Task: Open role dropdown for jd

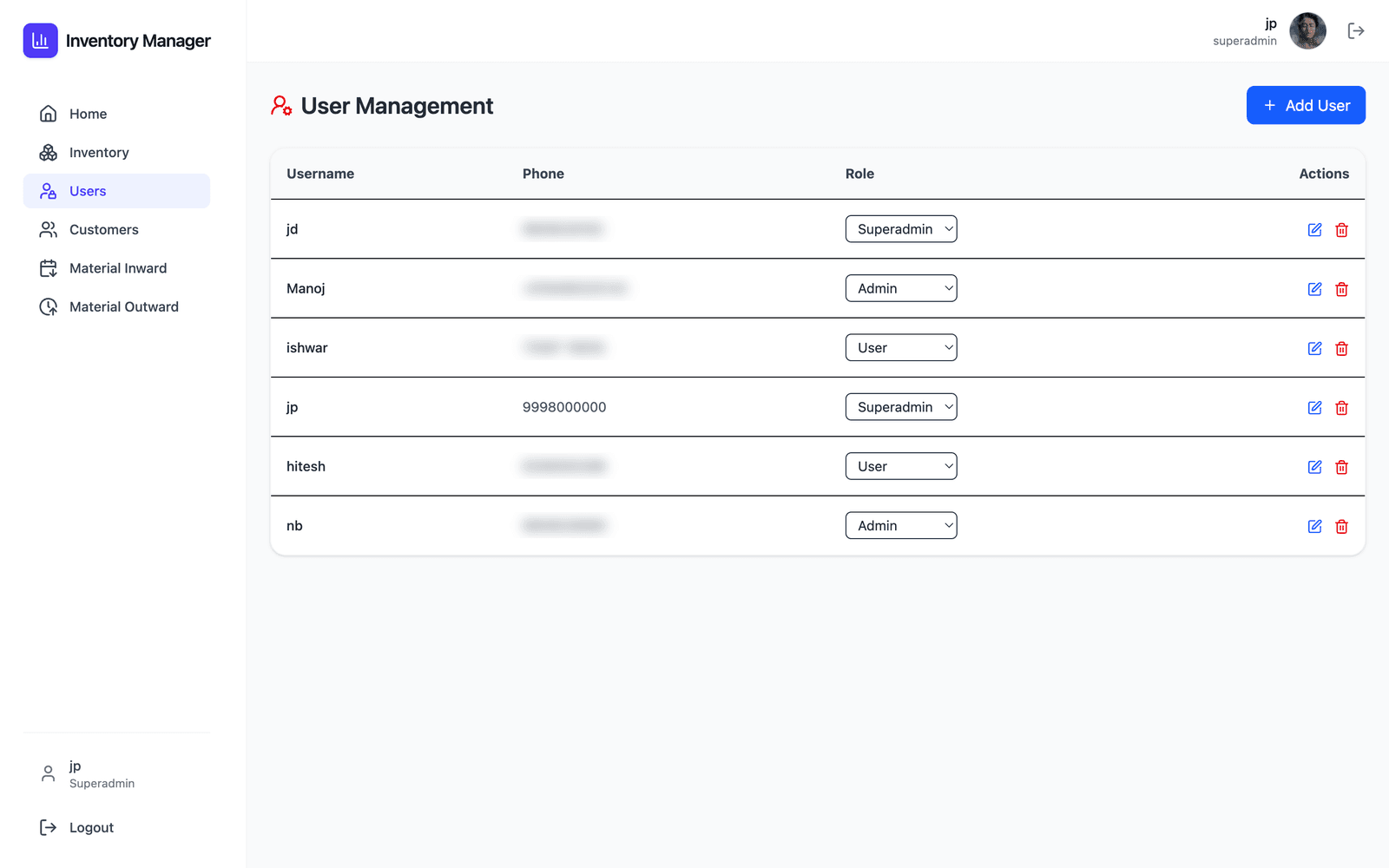Action: (901, 229)
